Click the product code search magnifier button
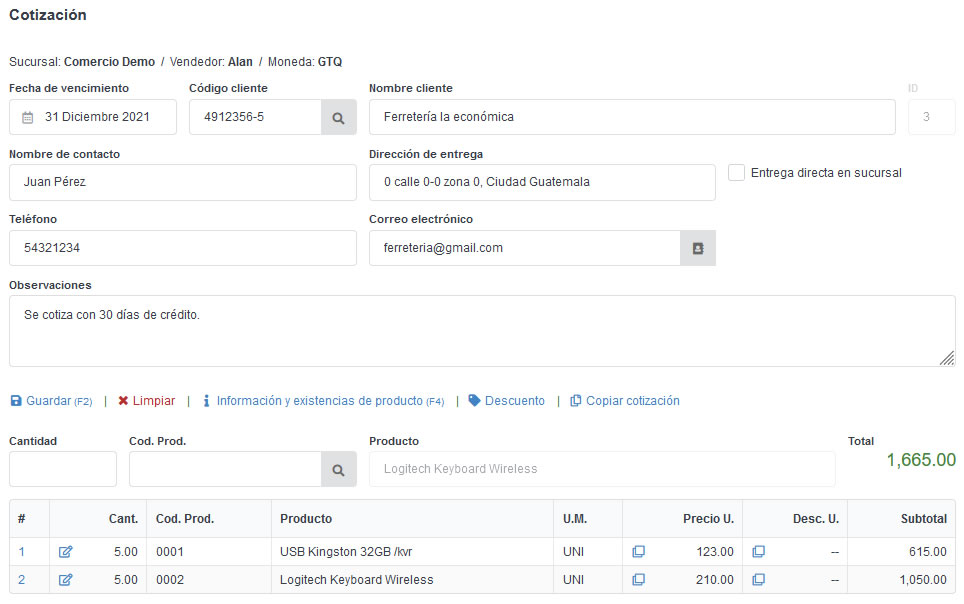964x604 pixels. (338, 469)
